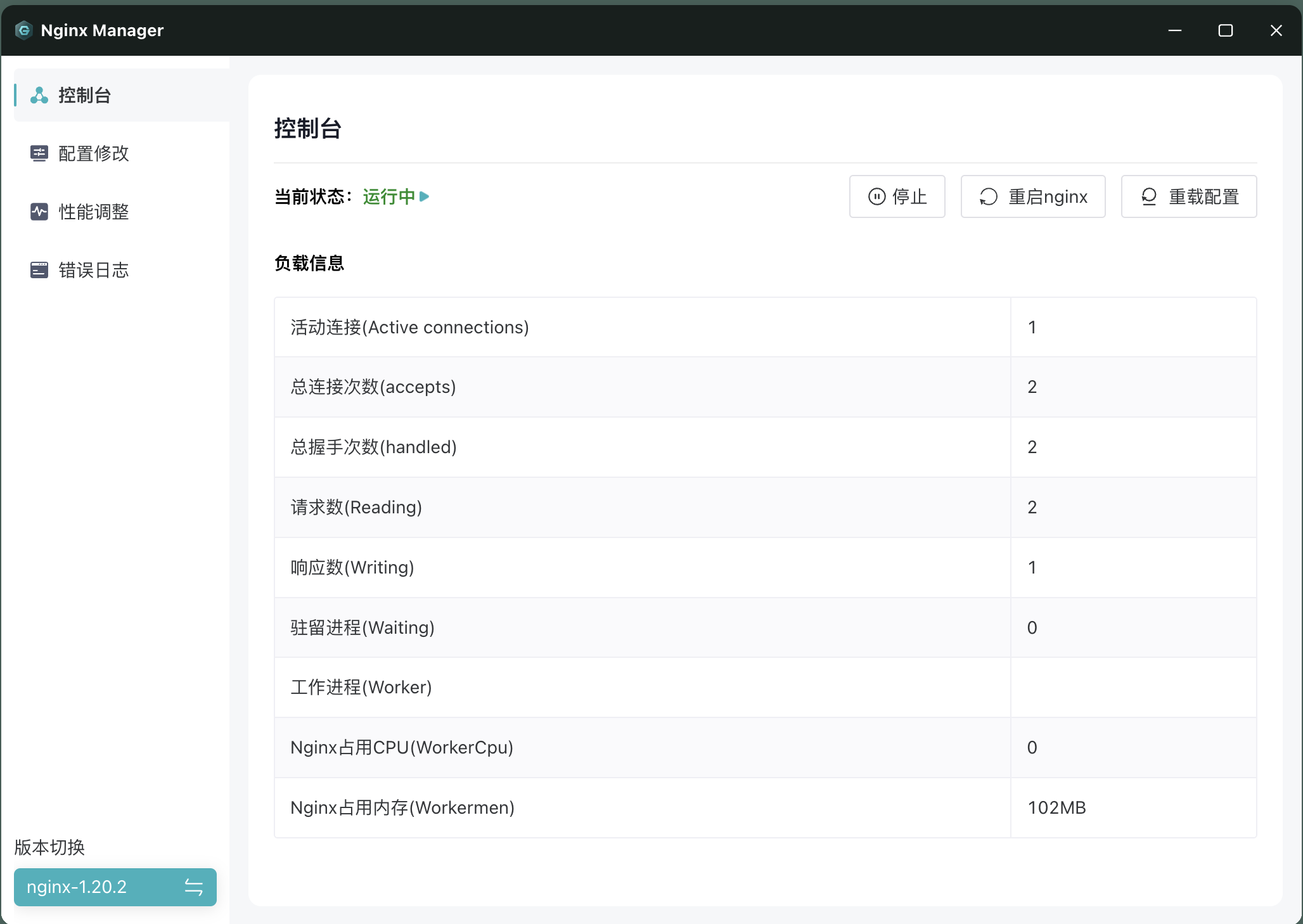The width and height of the screenshot is (1303, 924).
Task: Click the 配置修改 gear-panel icon
Action: (x=39, y=153)
